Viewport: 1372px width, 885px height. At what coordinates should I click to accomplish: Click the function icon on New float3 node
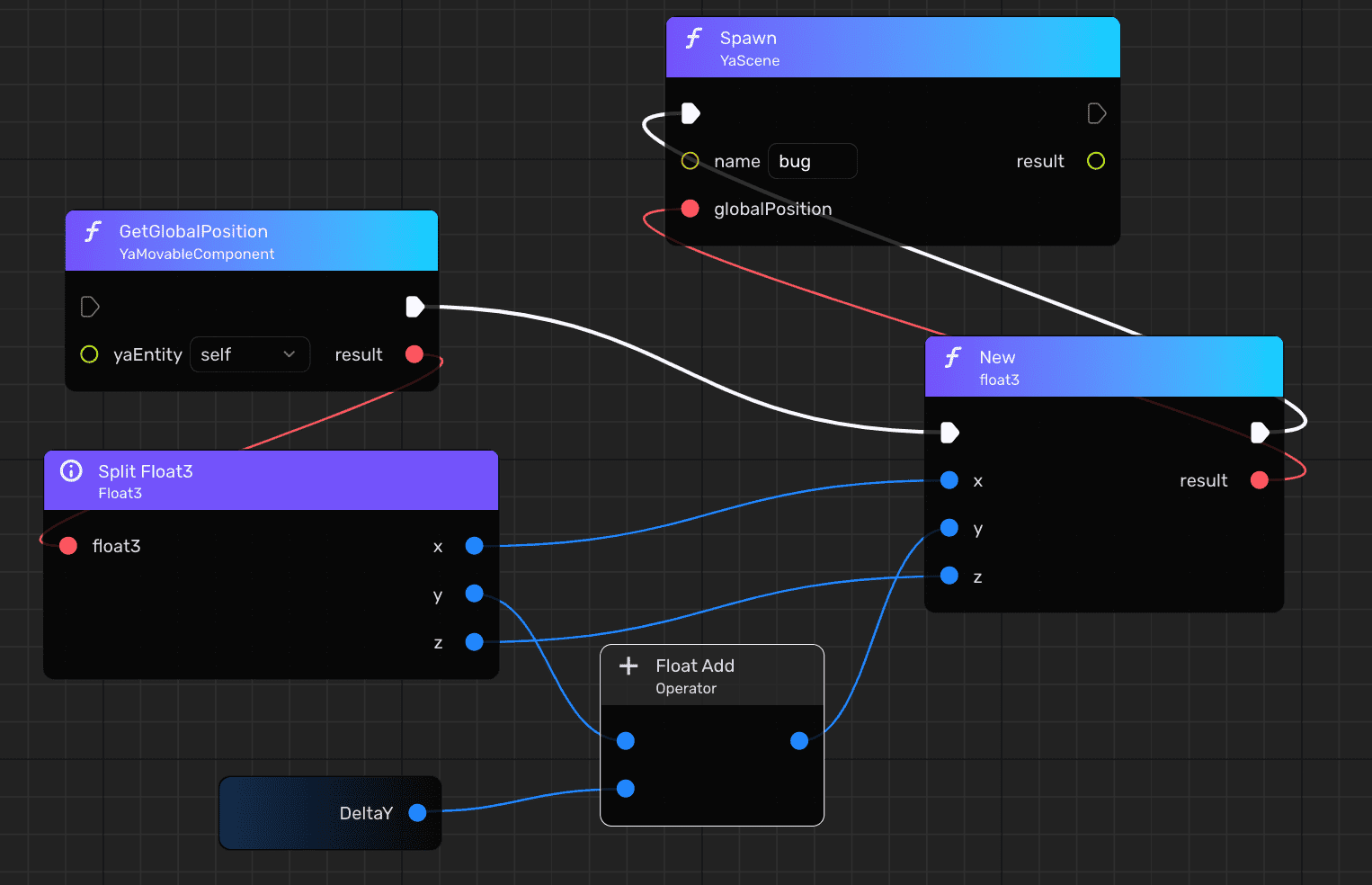tap(953, 358)
